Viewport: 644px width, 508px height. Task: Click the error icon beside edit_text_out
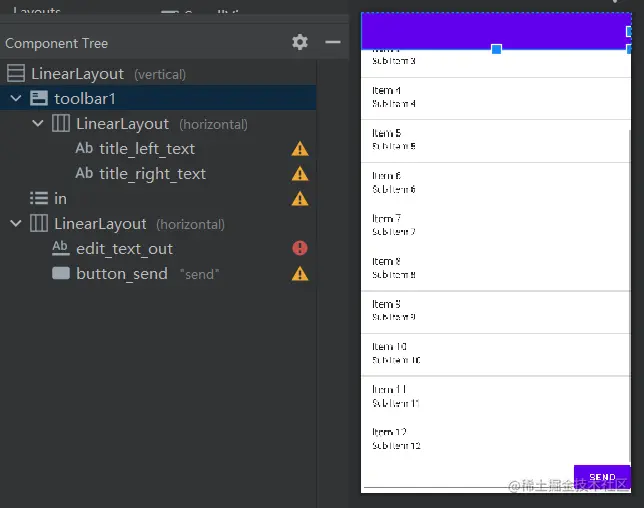[300, 248]
